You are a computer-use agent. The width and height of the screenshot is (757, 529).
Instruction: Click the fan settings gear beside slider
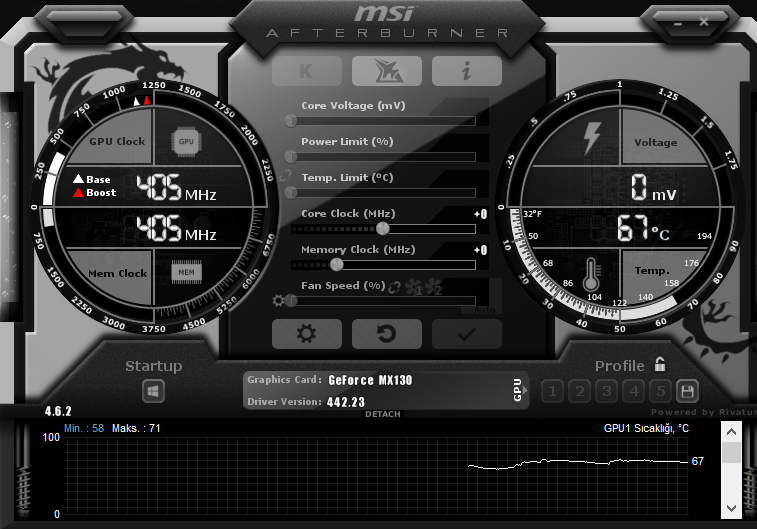pyautogui.click(x=278, y=301)
